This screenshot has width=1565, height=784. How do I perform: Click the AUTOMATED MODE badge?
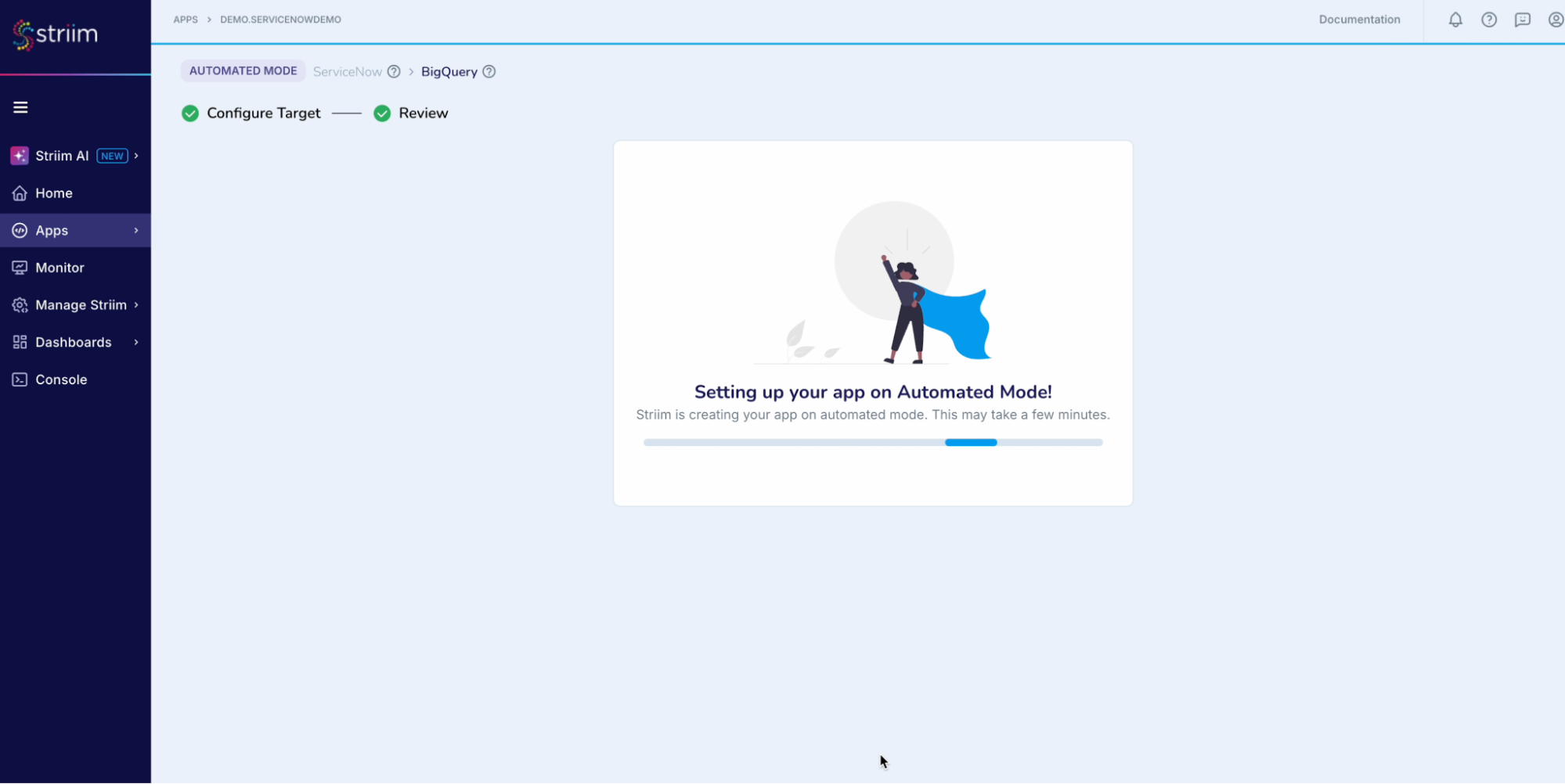[243, 70]
